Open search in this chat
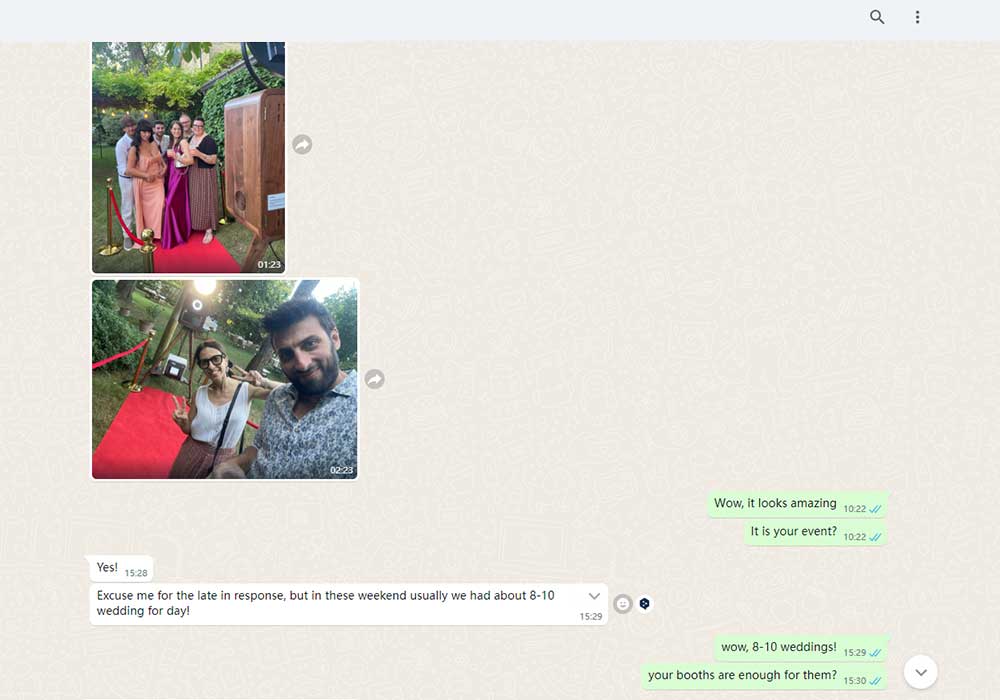This screenshot has height=700, width=1000. click(877, 17)
